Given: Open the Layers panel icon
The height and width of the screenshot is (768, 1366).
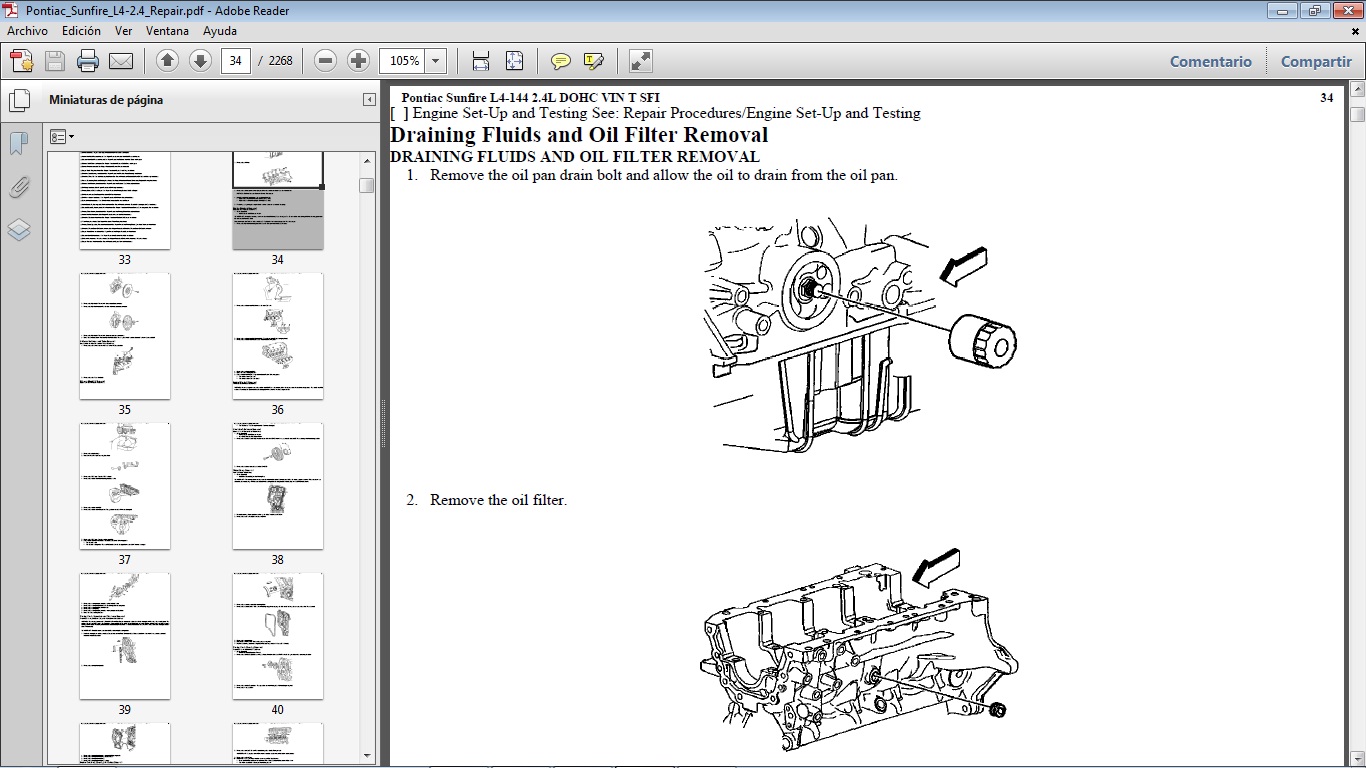Looking at the screenshot, I should [19, 230].
